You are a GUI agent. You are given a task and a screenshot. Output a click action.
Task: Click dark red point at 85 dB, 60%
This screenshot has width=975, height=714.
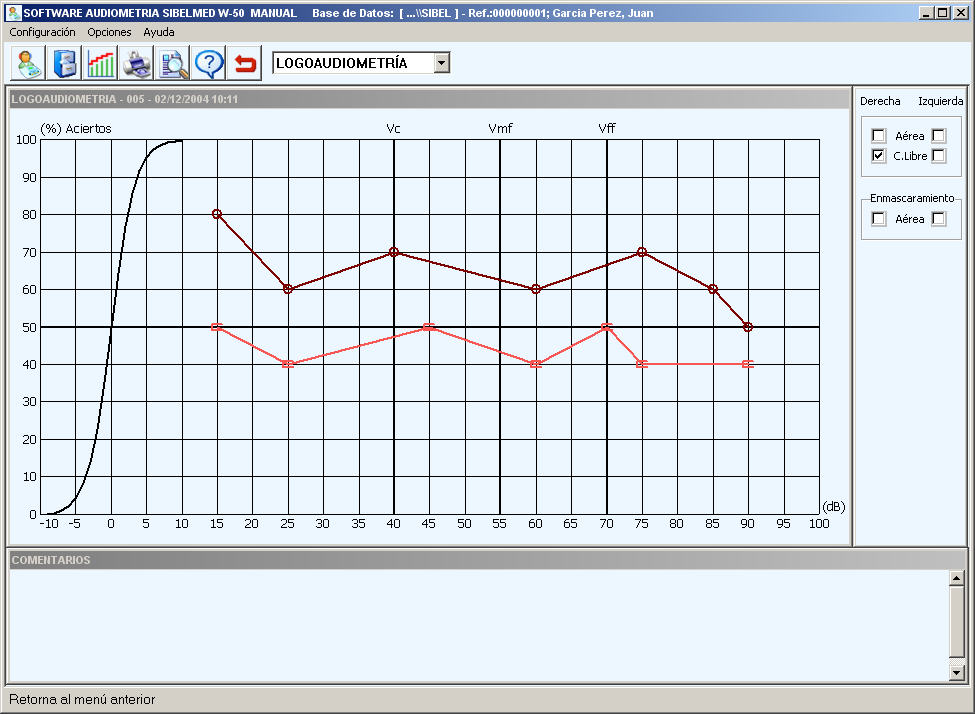click(x=713, y=289)
